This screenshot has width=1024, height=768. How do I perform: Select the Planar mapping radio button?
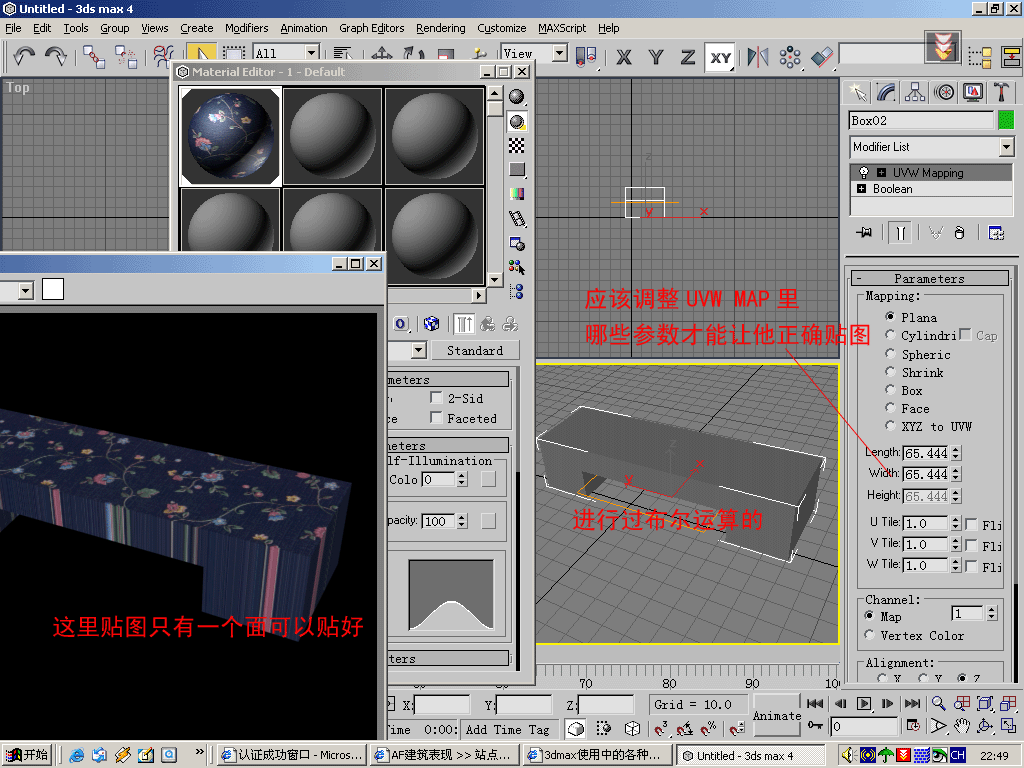889,317
